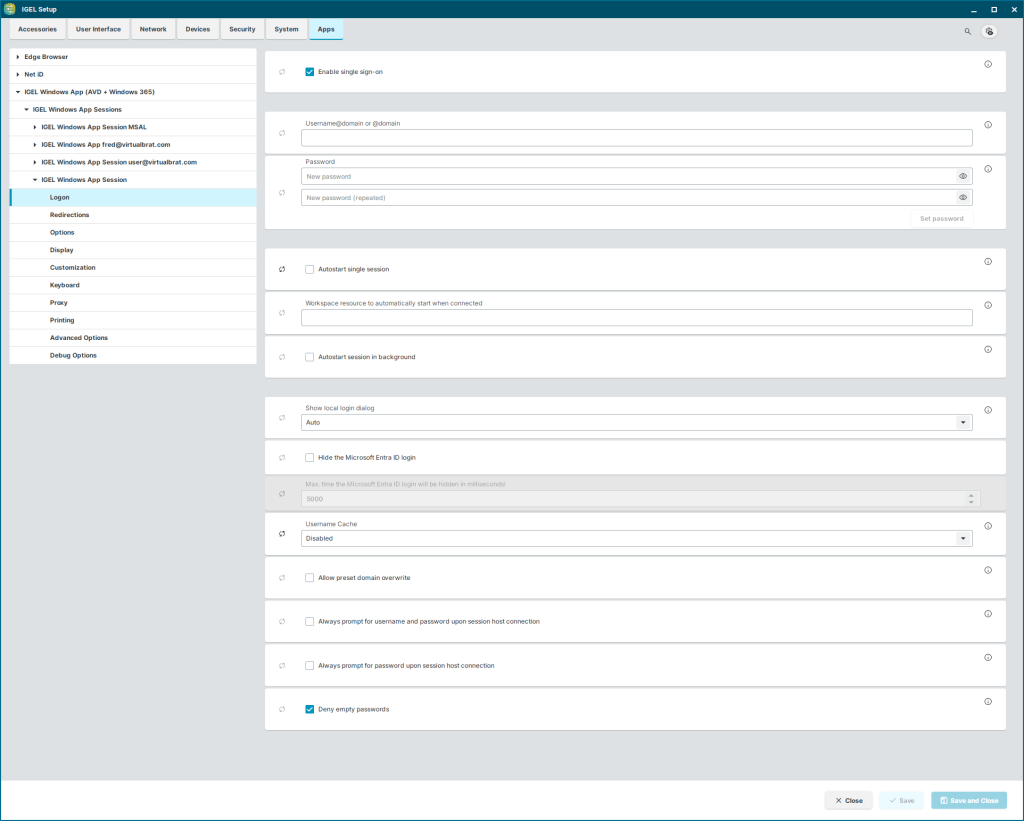Click the Username@domain input field
This screenshot has height=821, width=1024.
636,138
